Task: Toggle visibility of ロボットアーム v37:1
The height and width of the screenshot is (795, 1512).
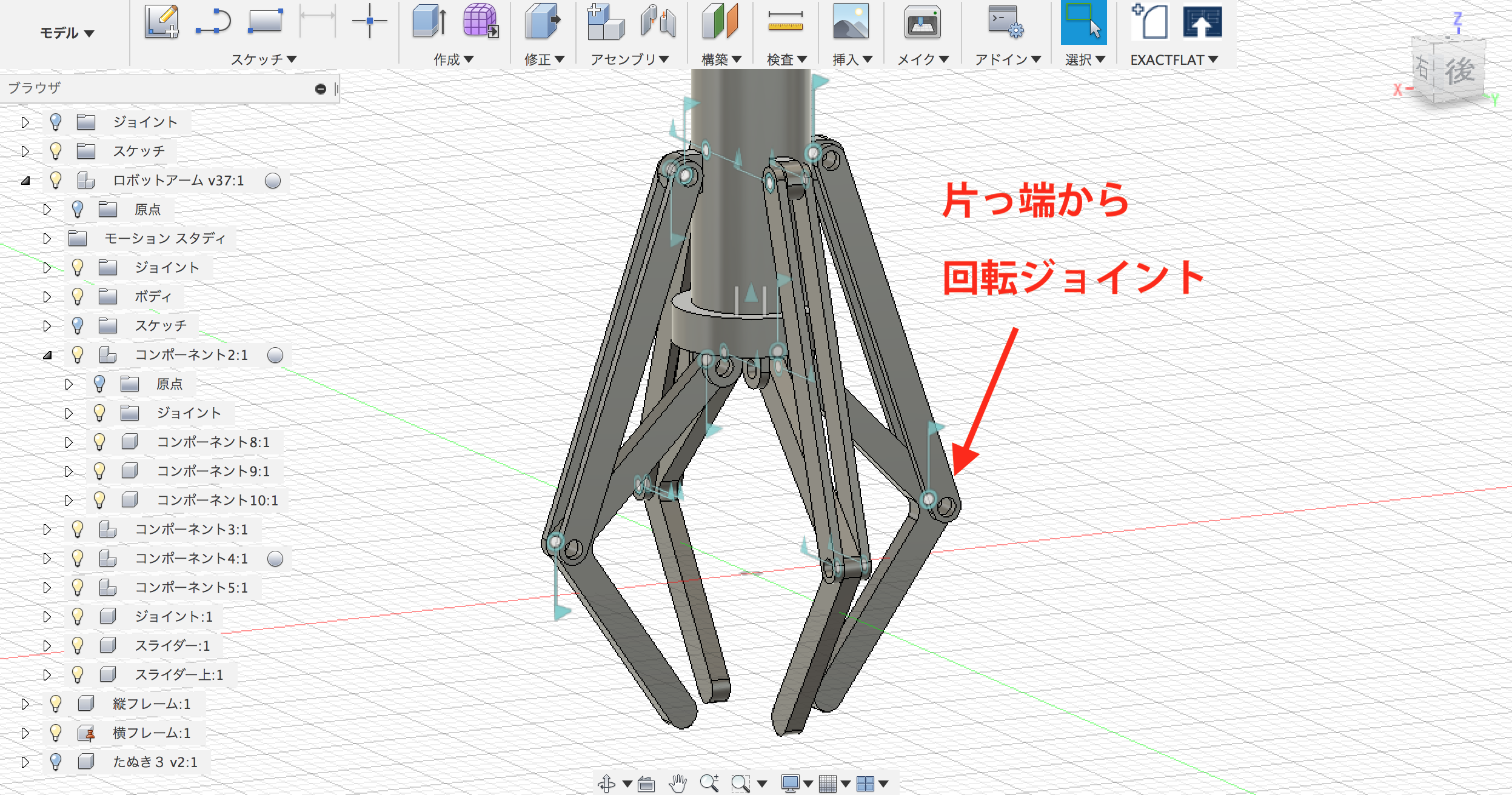Action: click(x=56, y=180)
